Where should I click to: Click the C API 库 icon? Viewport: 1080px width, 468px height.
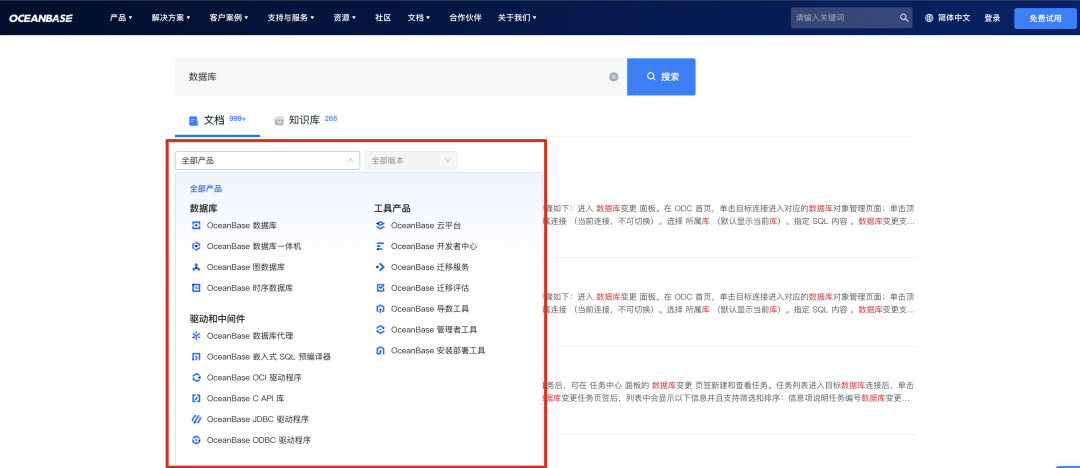[x=196, y=398]
